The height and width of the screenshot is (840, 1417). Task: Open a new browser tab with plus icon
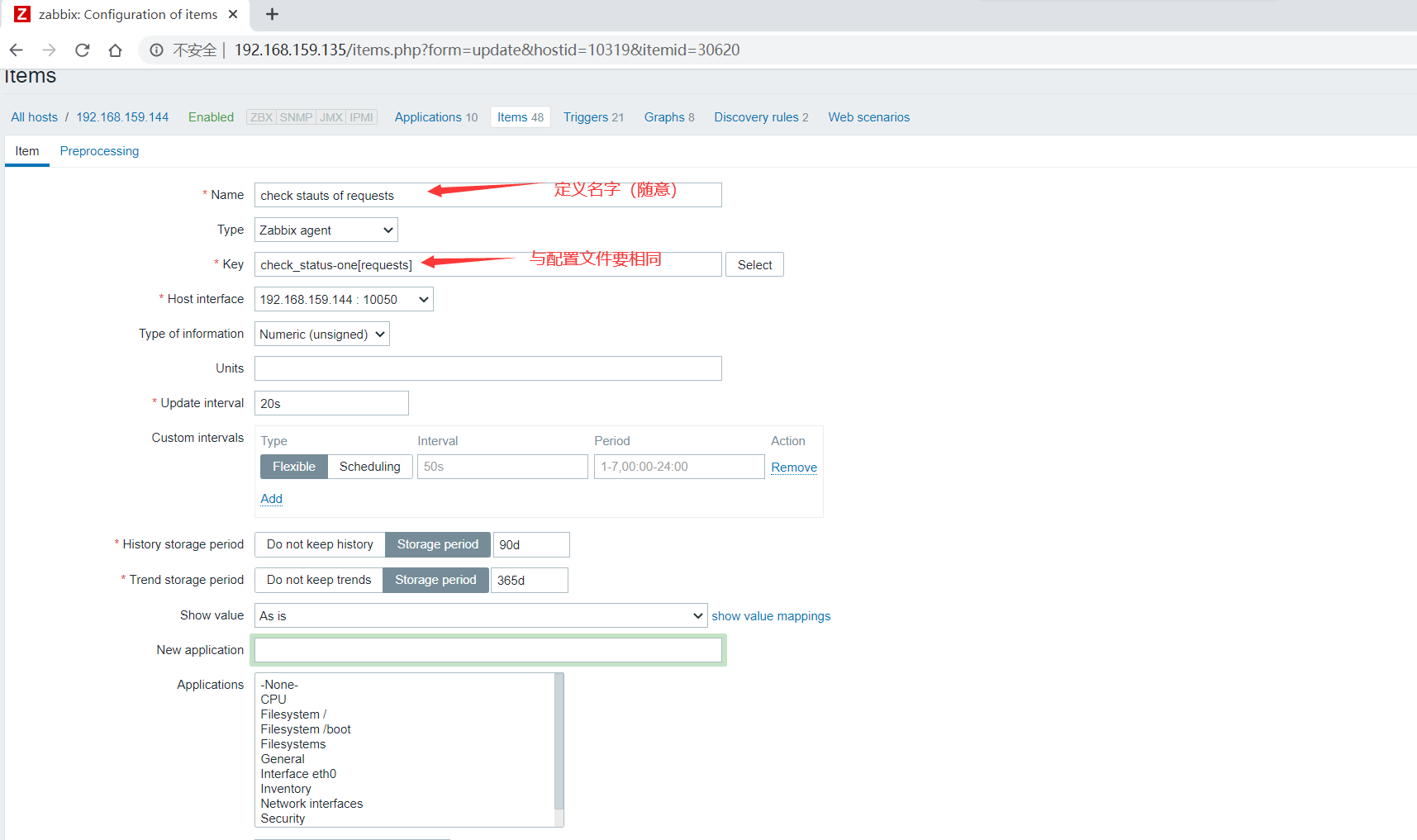(x=272, y=14)
